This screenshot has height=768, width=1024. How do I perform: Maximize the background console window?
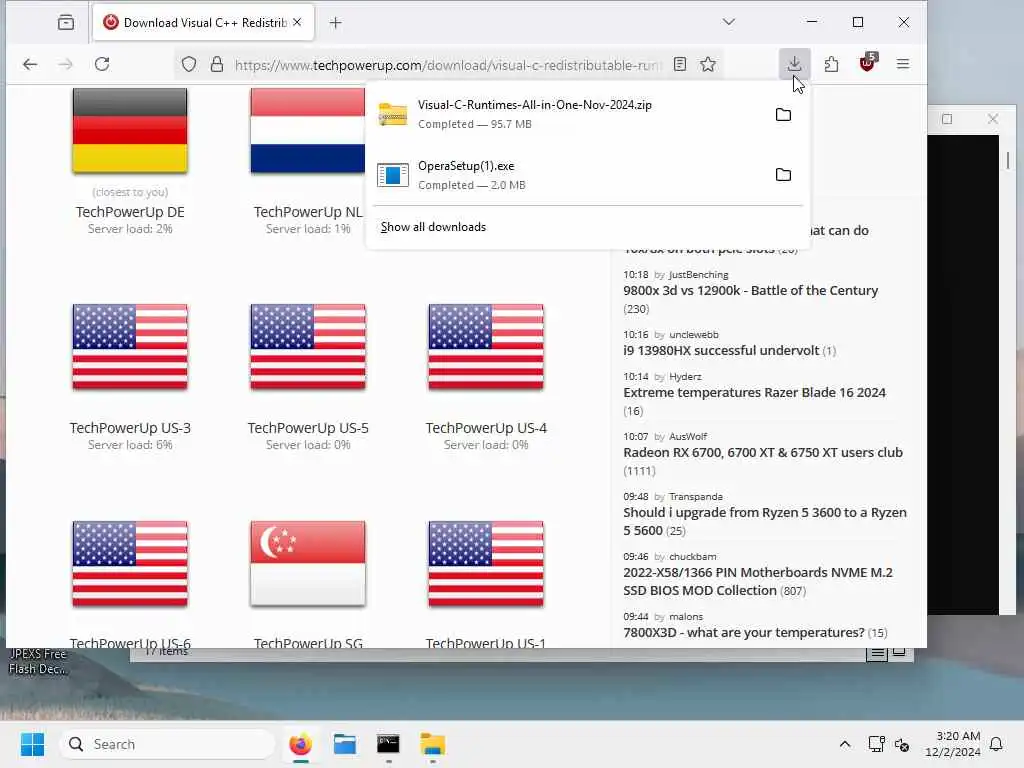[947, 119]
